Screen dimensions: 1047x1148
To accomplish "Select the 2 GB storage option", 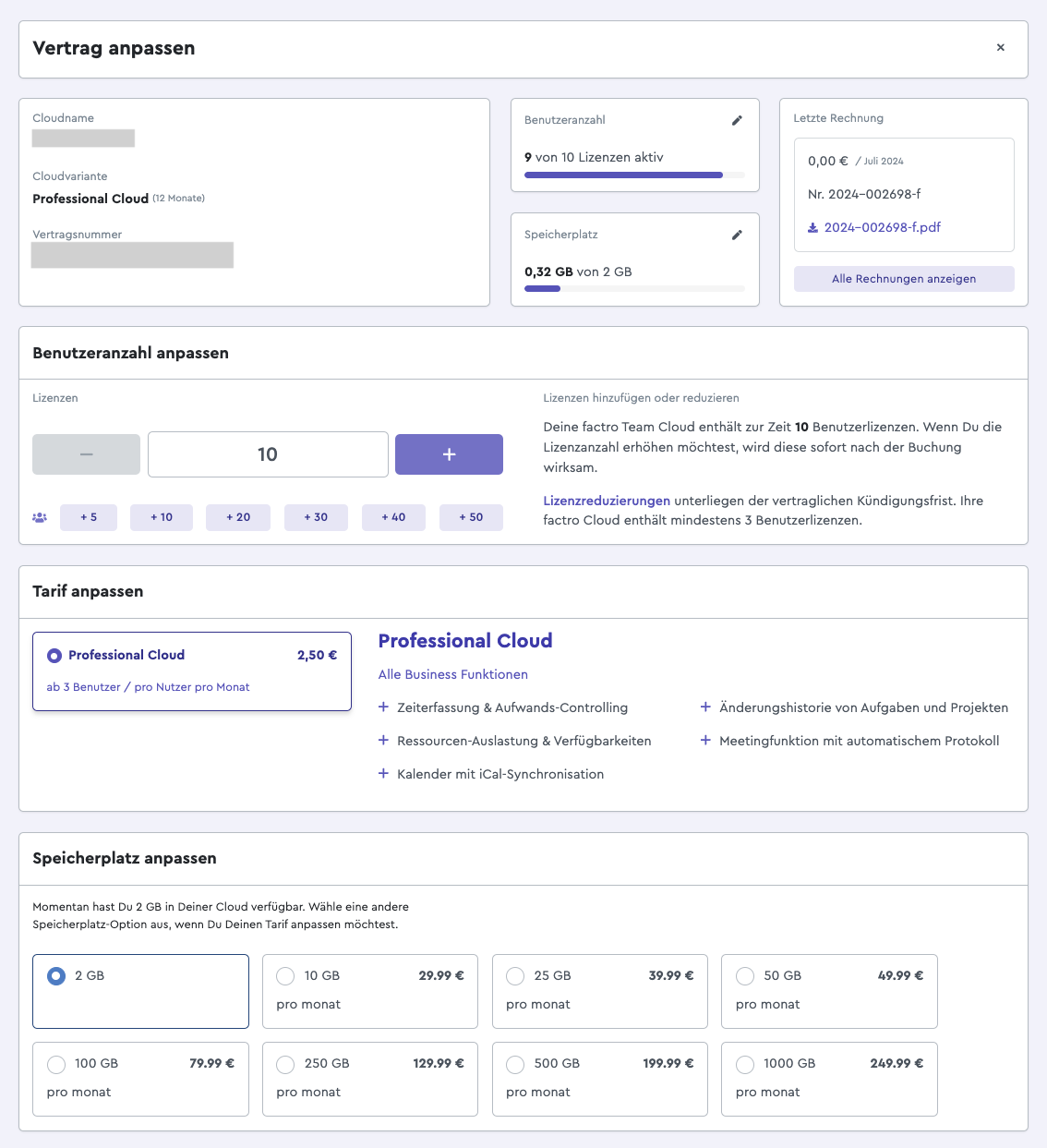I will 140,991.
